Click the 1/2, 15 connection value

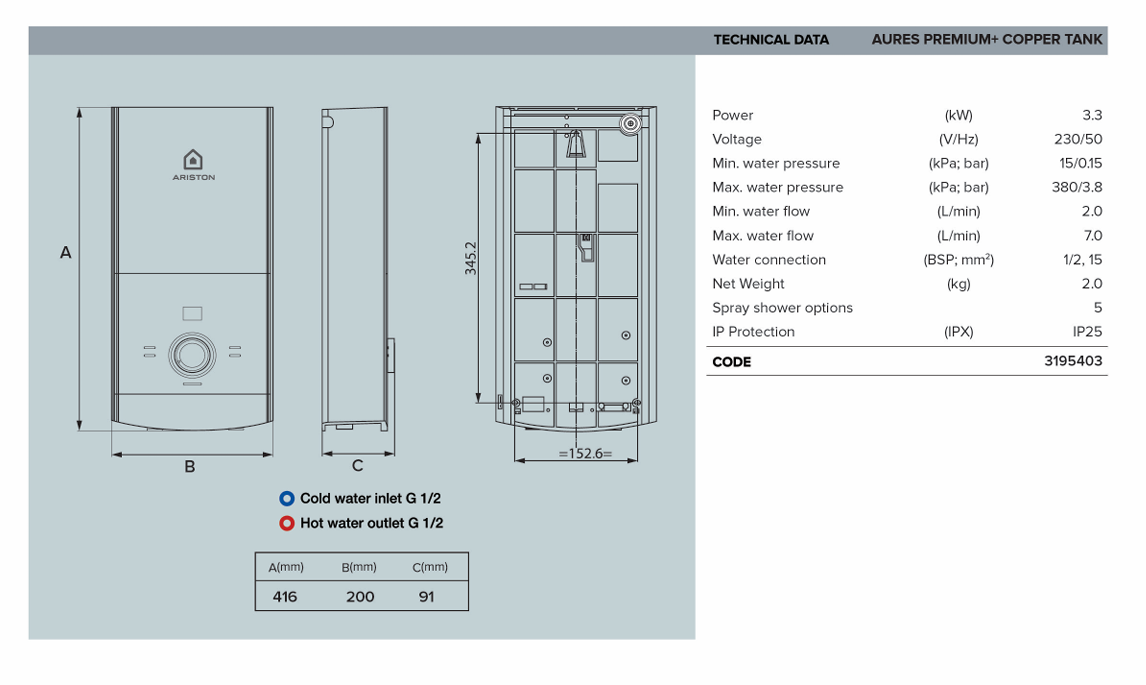click(1082, 260)
